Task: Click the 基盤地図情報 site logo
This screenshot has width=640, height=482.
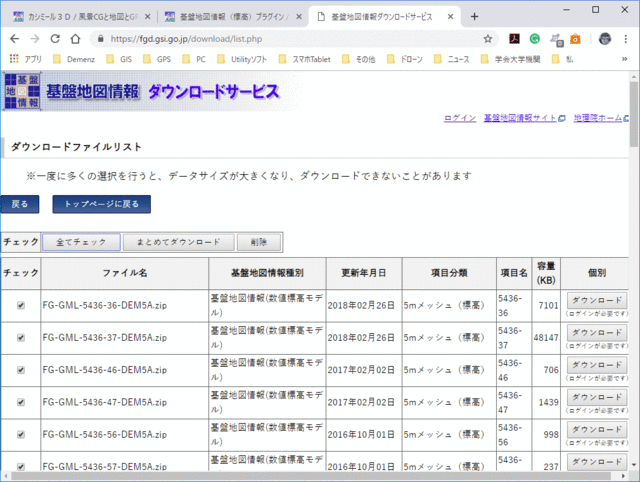Action: 22,91
